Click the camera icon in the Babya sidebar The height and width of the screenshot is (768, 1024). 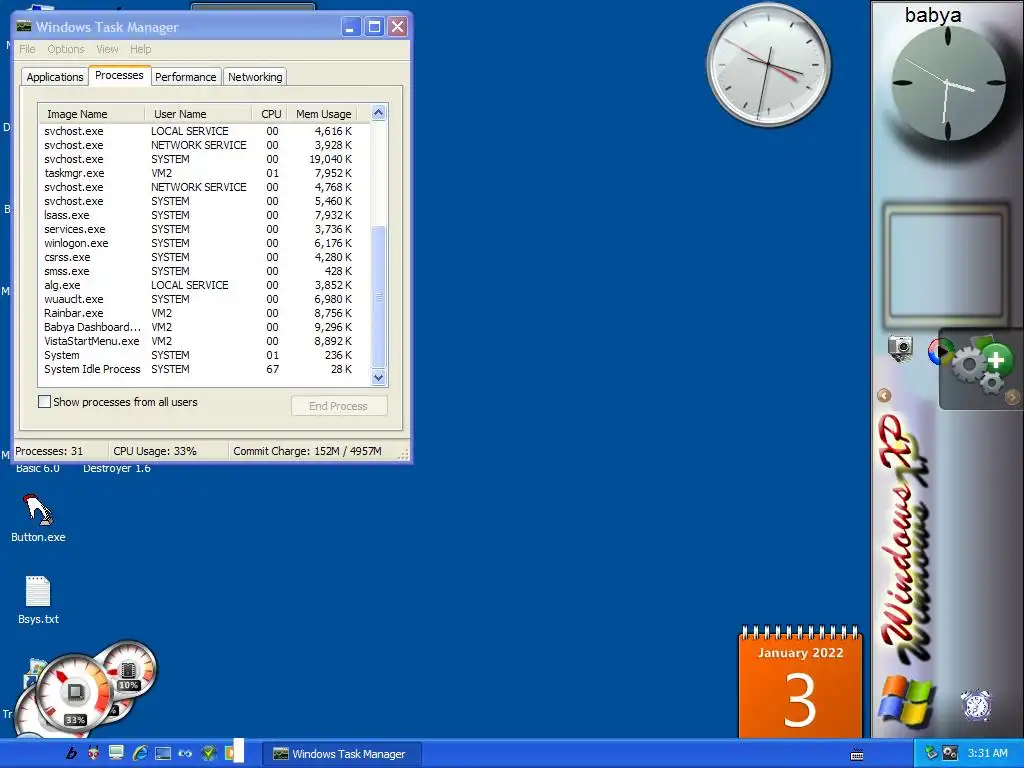click(901, 348)
